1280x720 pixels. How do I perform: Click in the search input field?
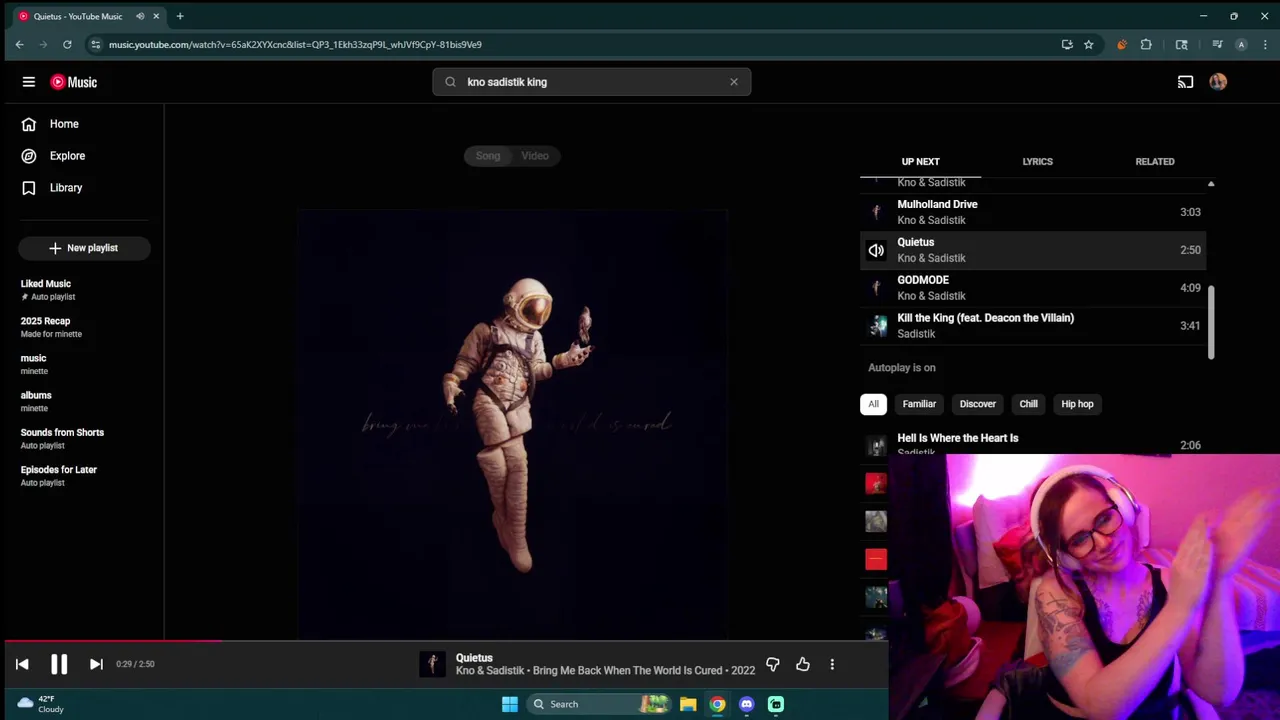point(592,82)
